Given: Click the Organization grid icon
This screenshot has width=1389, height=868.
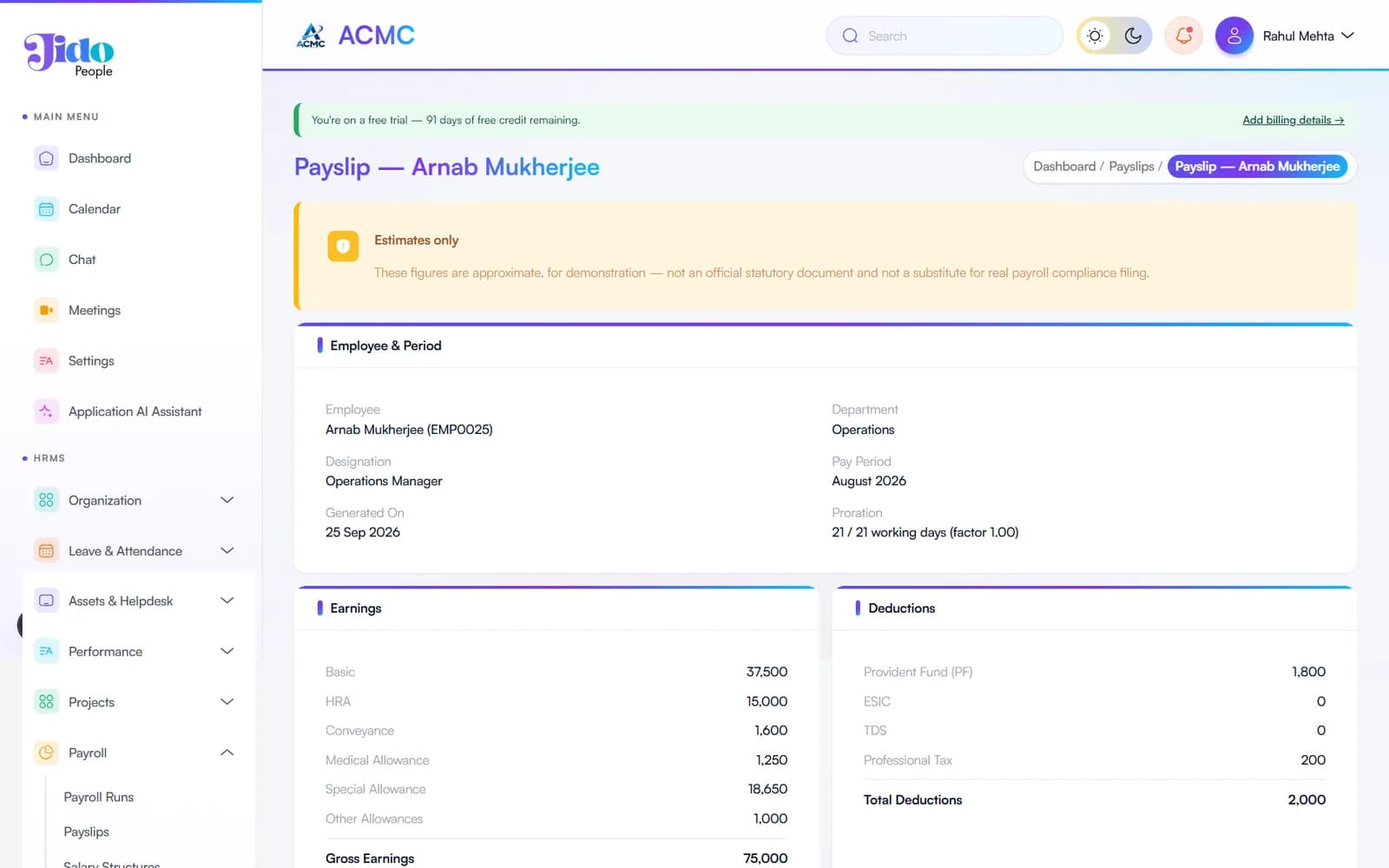Looking at the screenshot, I should (46, 500).
